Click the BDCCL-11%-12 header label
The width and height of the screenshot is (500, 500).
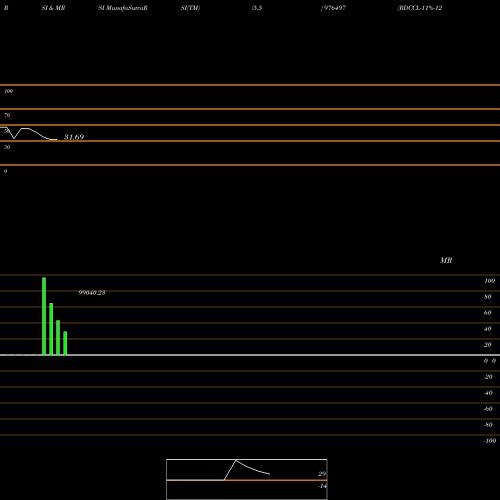point(420,8)
